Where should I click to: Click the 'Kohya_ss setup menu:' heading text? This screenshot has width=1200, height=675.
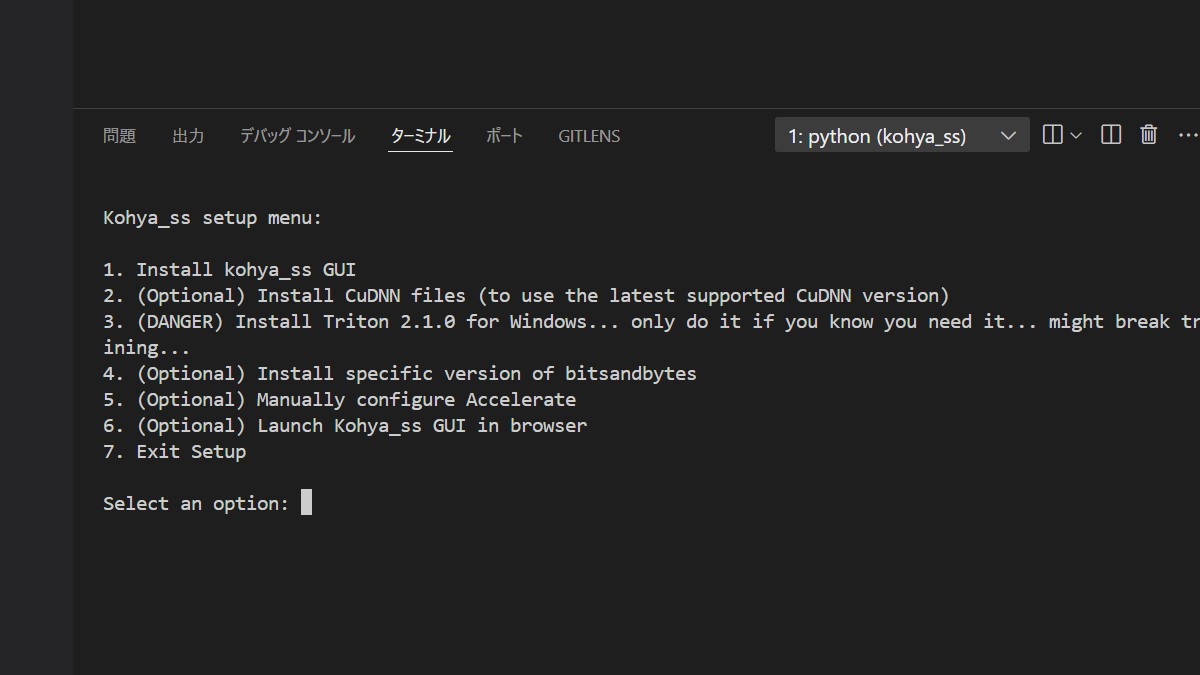[213, 218]
